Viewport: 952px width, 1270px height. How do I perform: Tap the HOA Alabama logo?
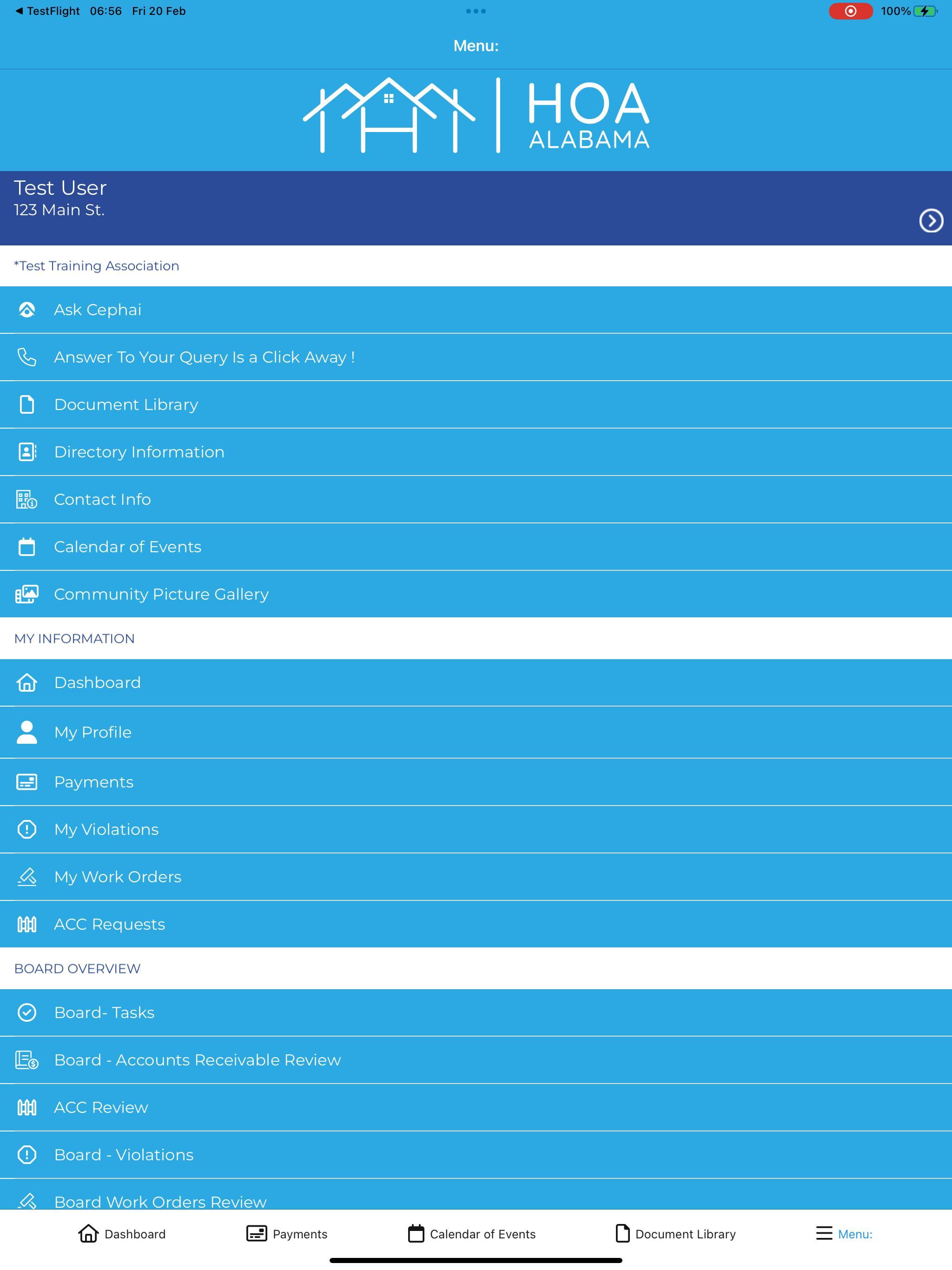476,115
